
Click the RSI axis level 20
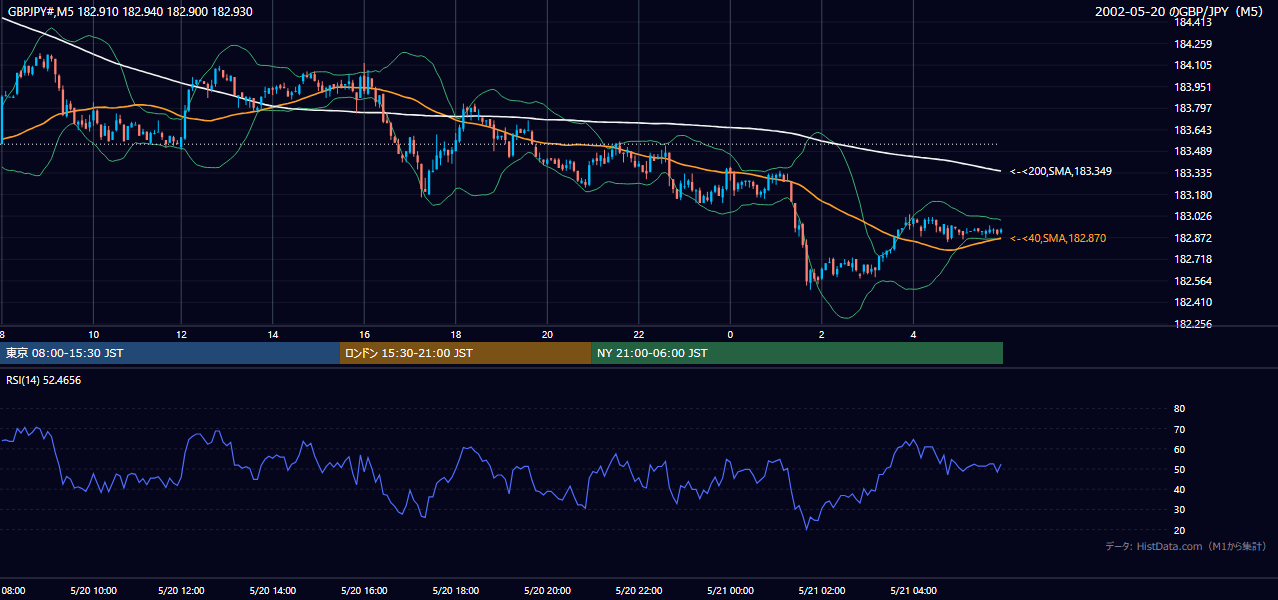tap(1179, 530)
